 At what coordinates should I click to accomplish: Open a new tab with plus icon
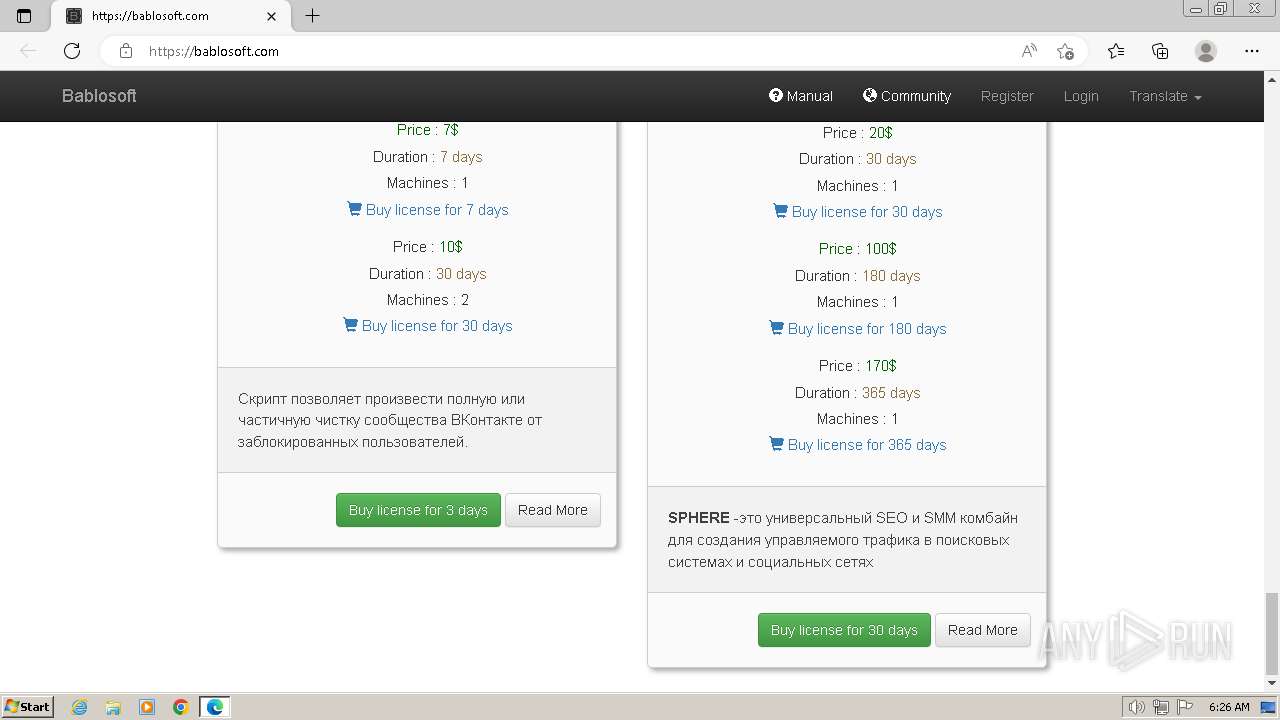tap(313, 16)
